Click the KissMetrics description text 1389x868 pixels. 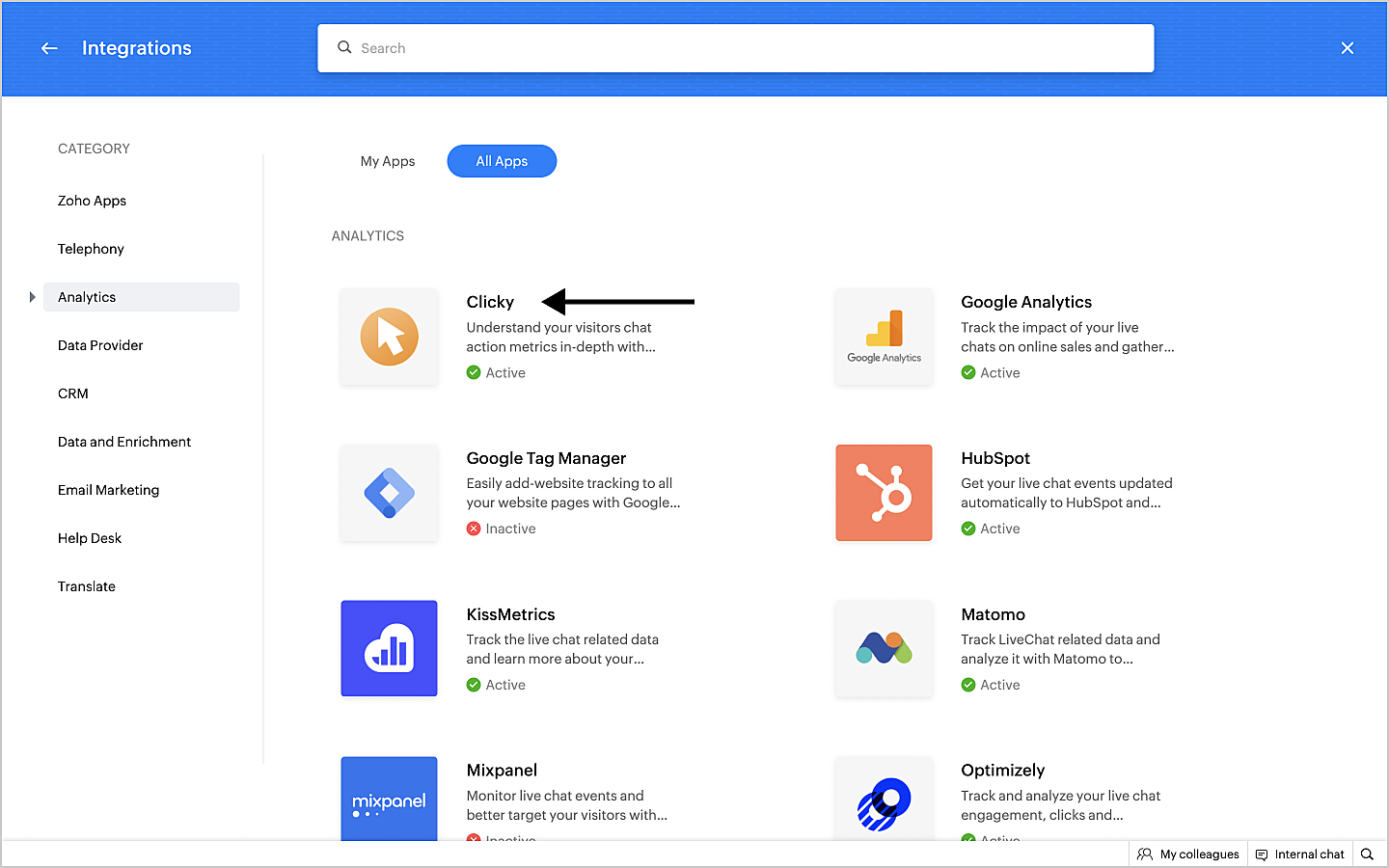tap(562, 649)
